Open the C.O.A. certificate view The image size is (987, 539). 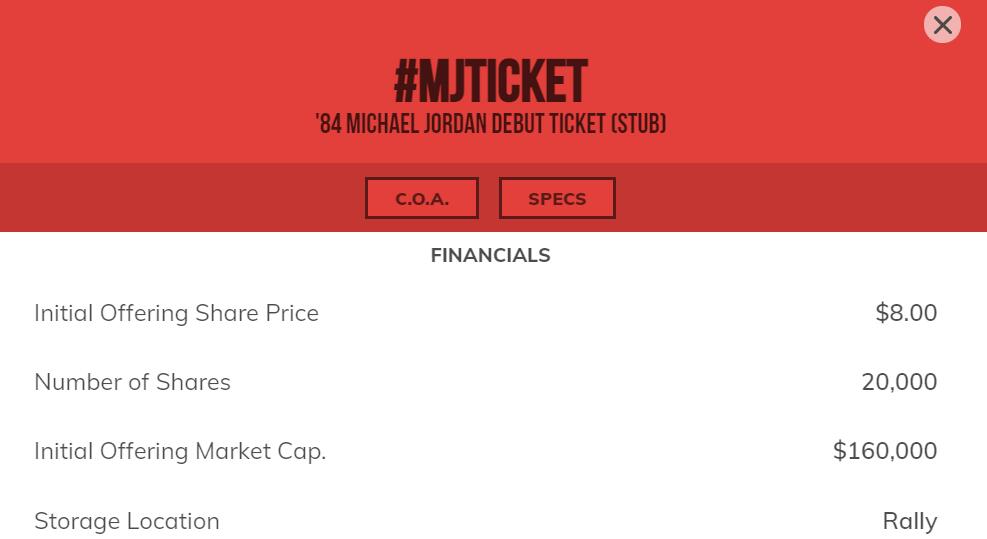click(421, 198)
